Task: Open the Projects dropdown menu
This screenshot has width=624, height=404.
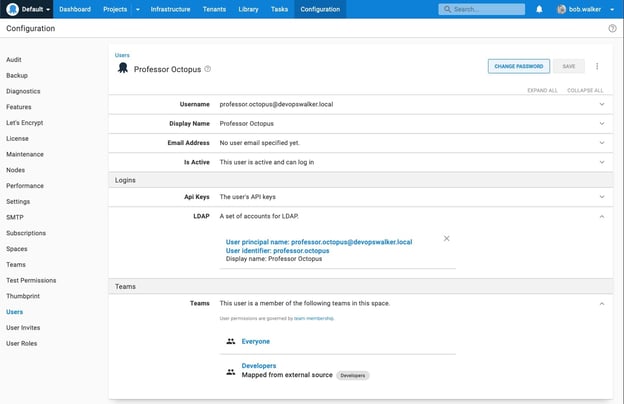Action: [x=120, y=9]
